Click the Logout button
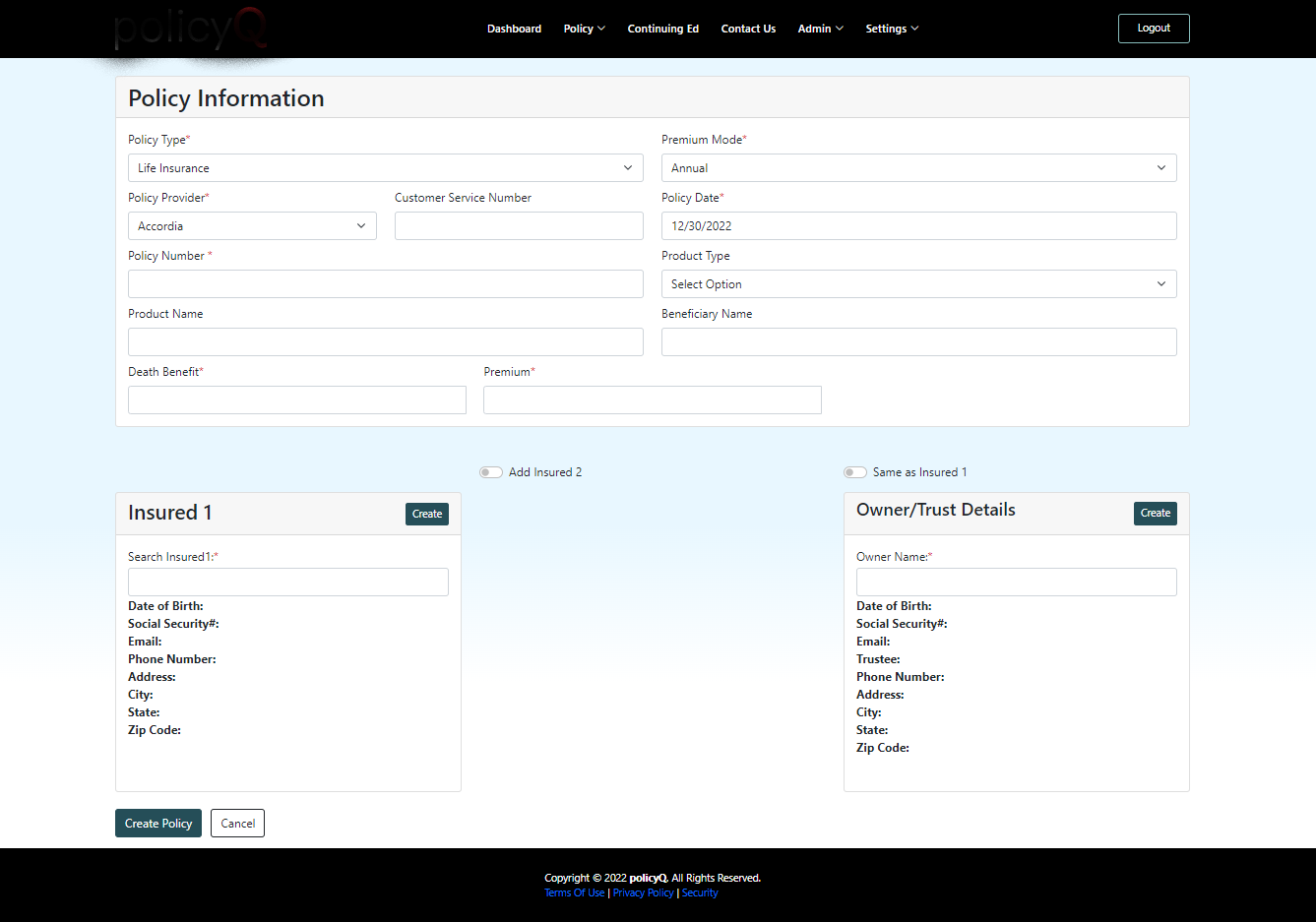 1154,29
